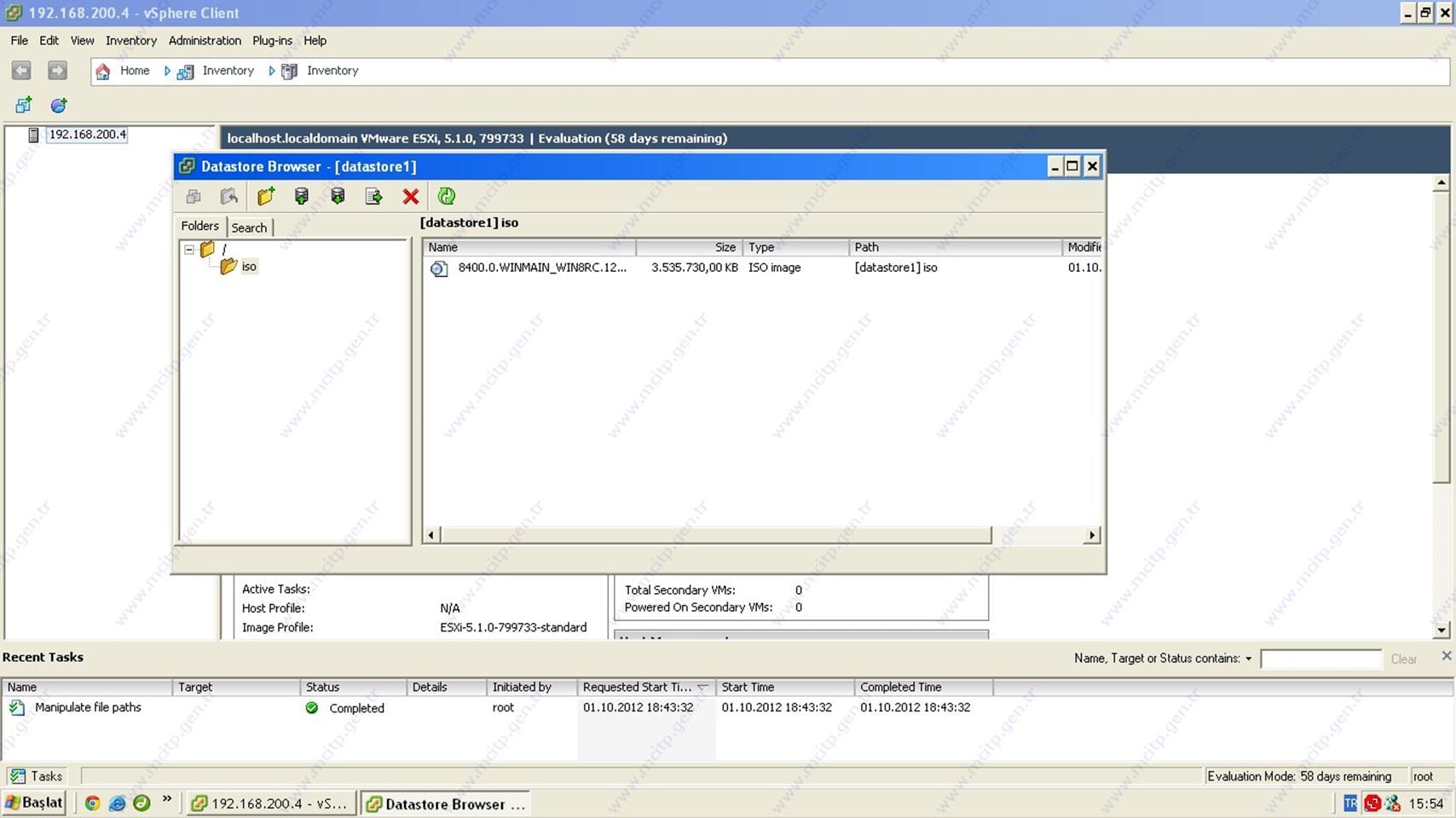Open the Inventory menu
Image resolution: width=1456 pixels, height=818 pixels.
(131, 40)
